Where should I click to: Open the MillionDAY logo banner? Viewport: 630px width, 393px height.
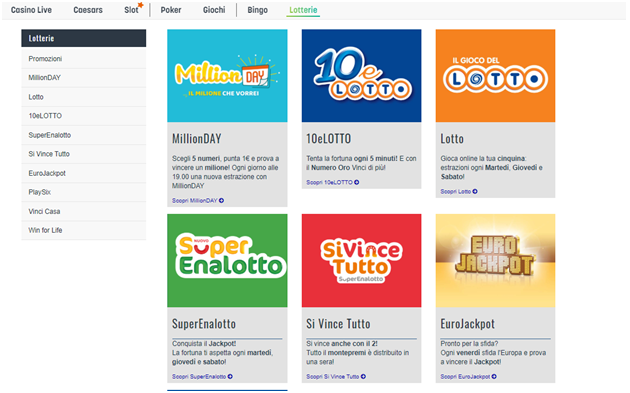tap(227, 76)
